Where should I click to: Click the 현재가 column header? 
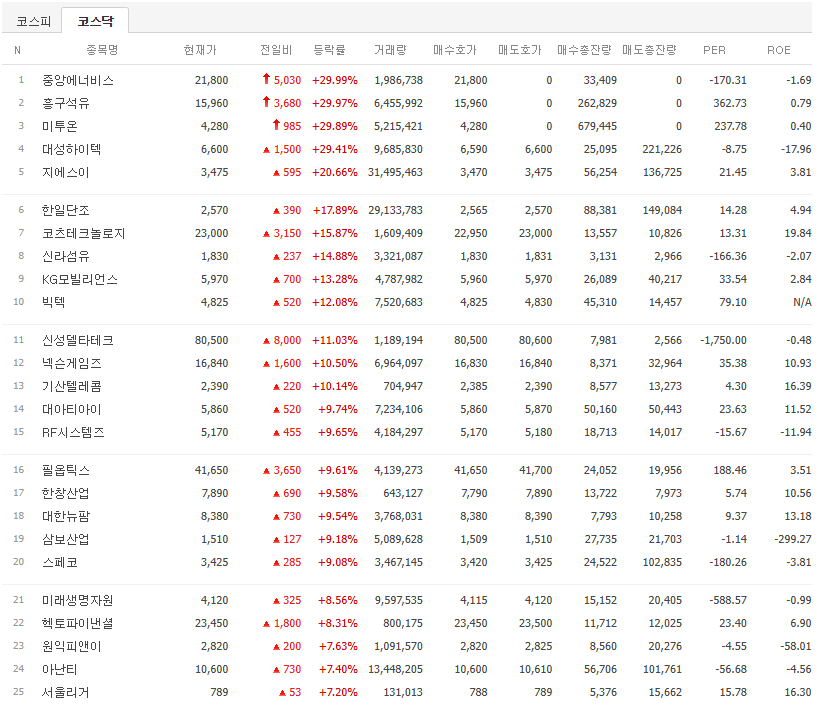pos(200,50)
